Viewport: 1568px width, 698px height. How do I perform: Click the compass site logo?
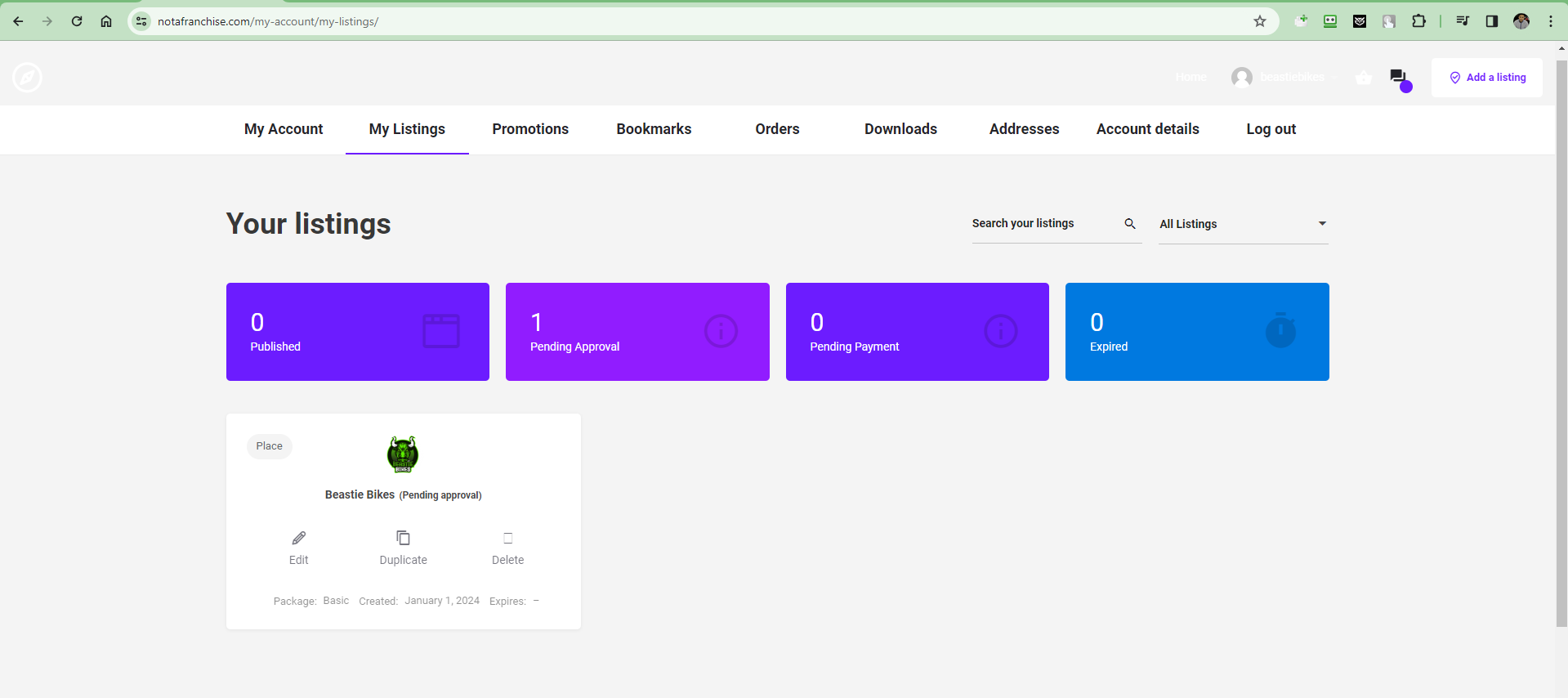[x=27, y=78]
